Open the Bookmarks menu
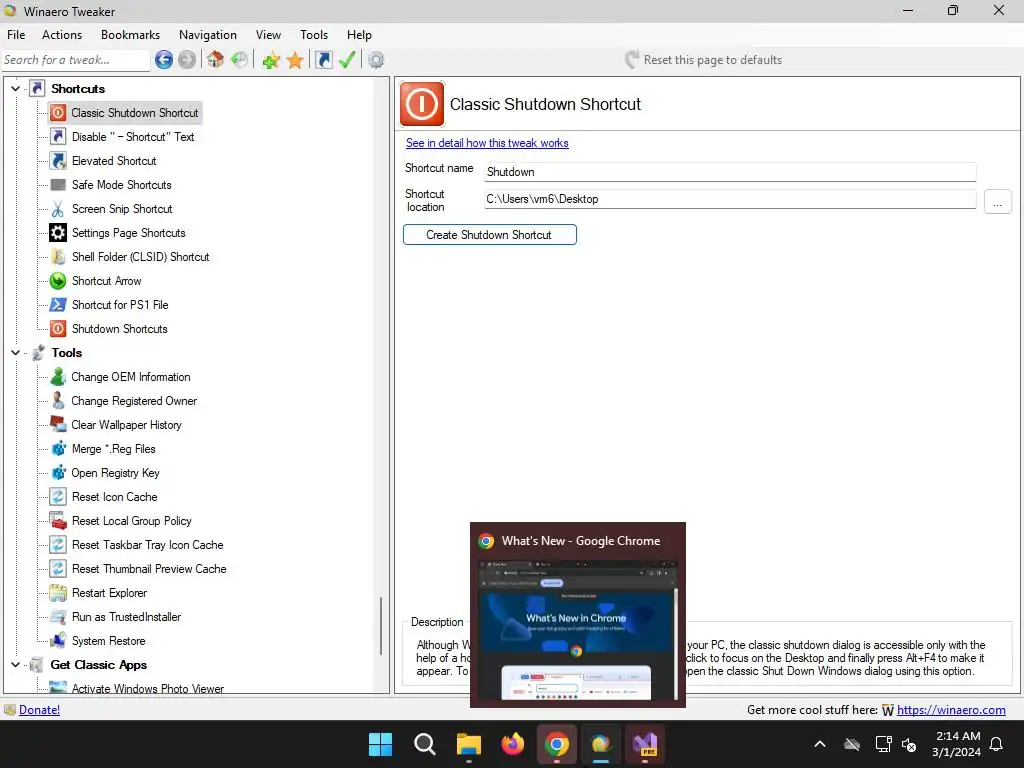Viewport: 1024px width, 768px height. [x=130, y=35]
